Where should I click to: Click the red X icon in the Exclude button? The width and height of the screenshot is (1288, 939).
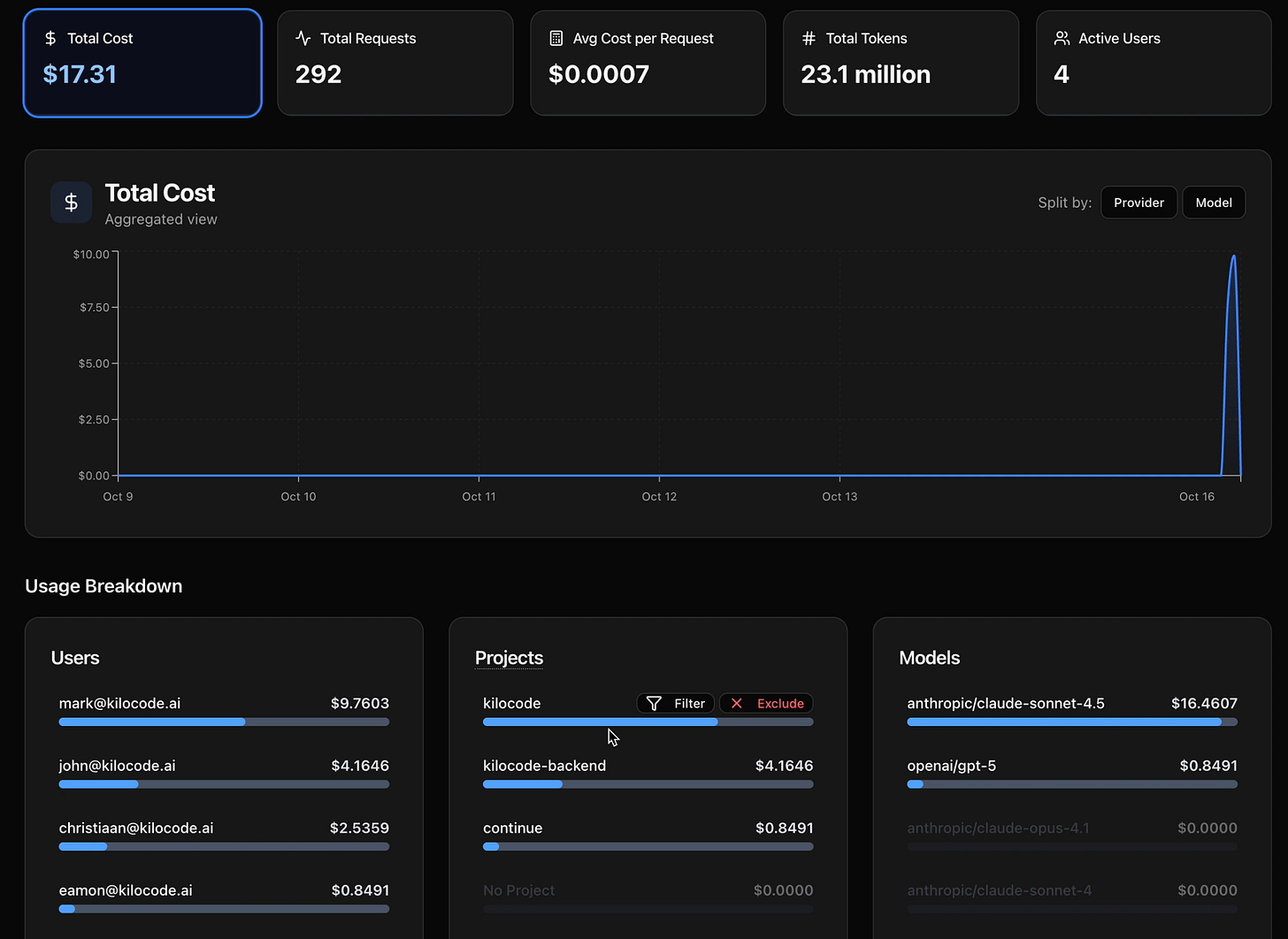(x=737, y=703)
